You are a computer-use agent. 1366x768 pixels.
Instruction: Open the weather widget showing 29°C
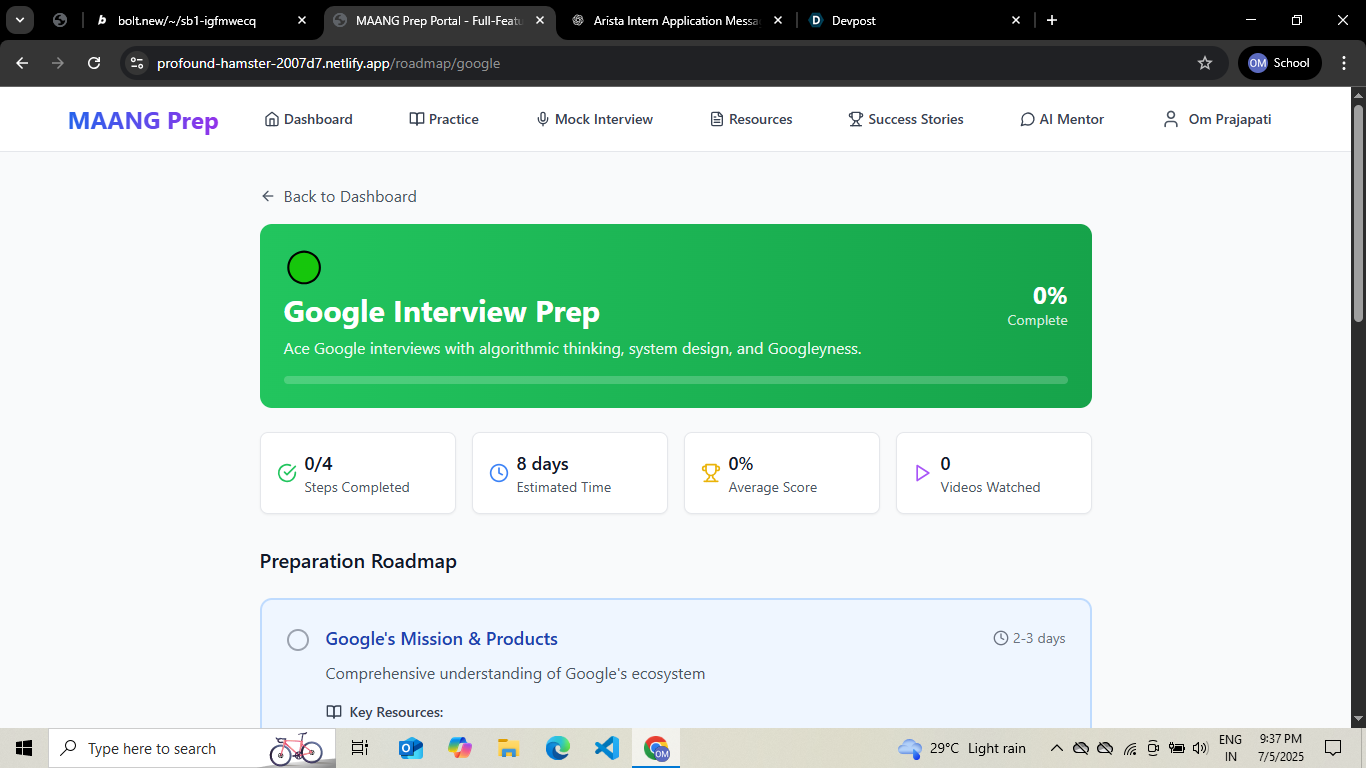pos(962,748)
